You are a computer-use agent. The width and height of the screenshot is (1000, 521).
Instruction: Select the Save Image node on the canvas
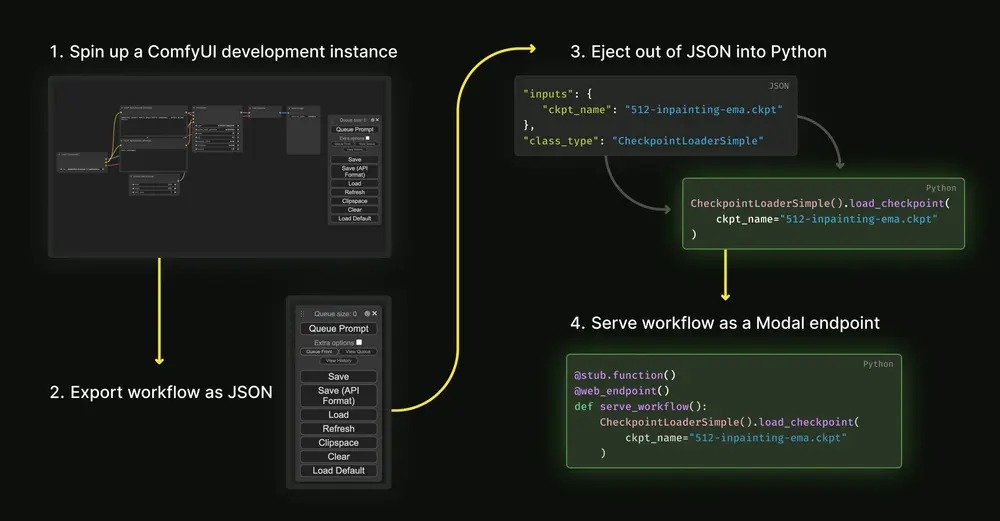[x=302, y=130]
